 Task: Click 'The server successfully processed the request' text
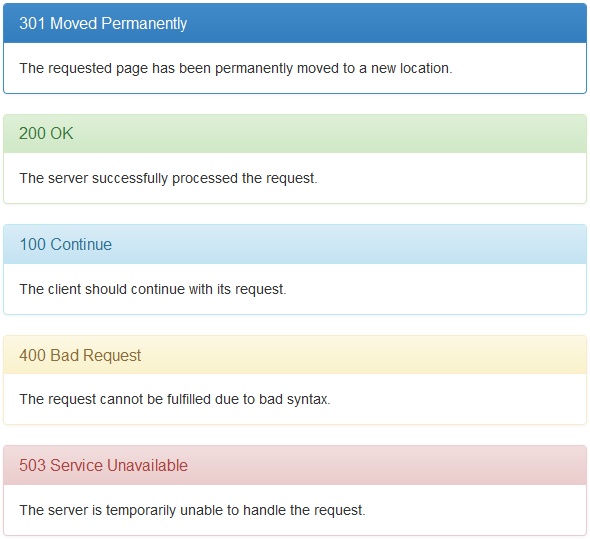tap(169, 178)
